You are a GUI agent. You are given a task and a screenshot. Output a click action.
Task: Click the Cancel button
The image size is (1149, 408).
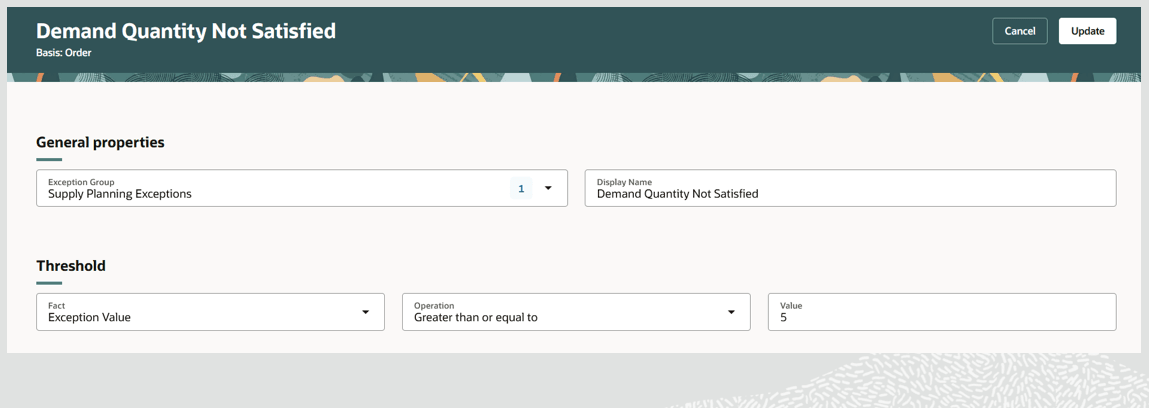[x=1019, y=31]
